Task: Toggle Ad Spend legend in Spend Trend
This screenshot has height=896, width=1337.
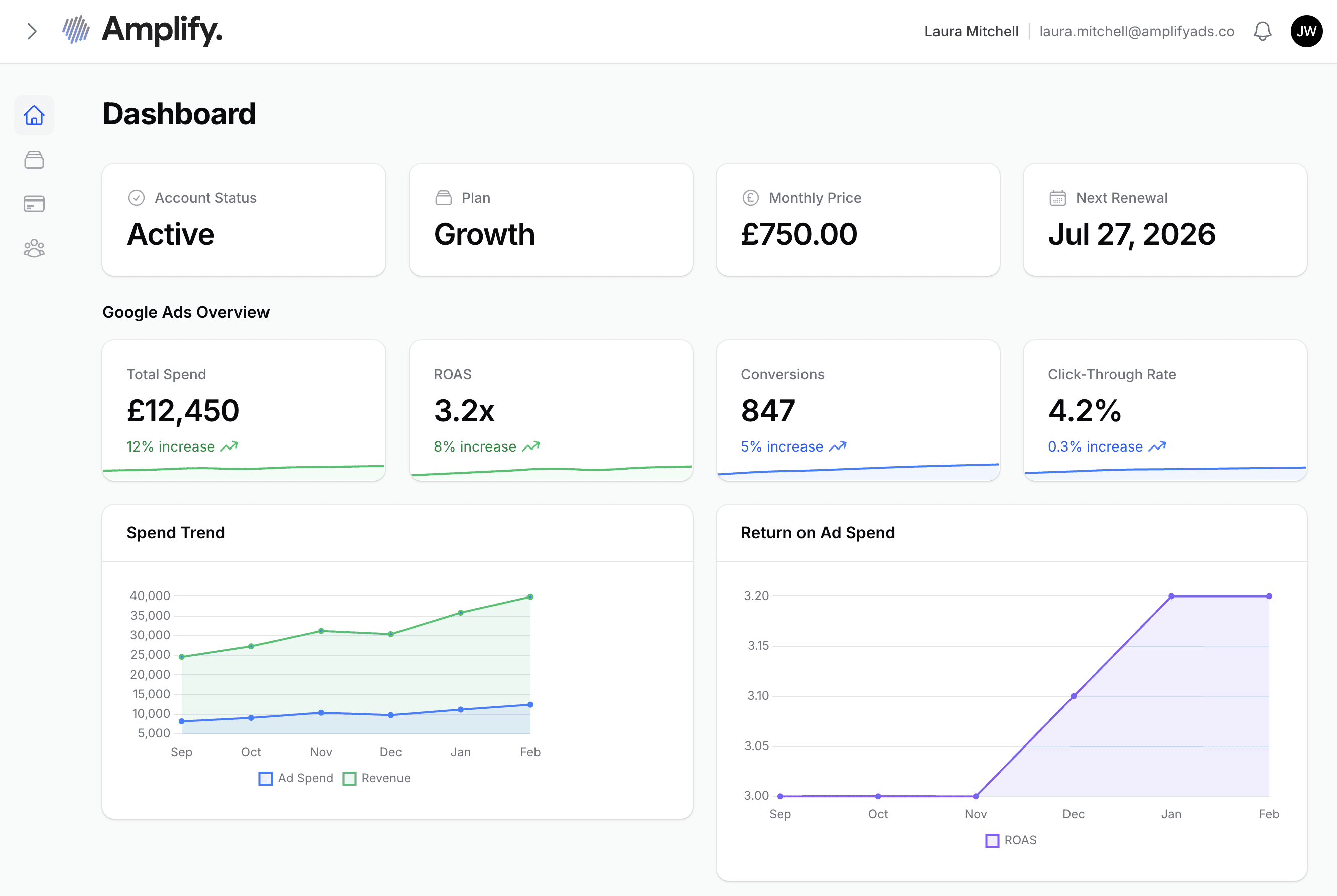Action: click(296, 778)
